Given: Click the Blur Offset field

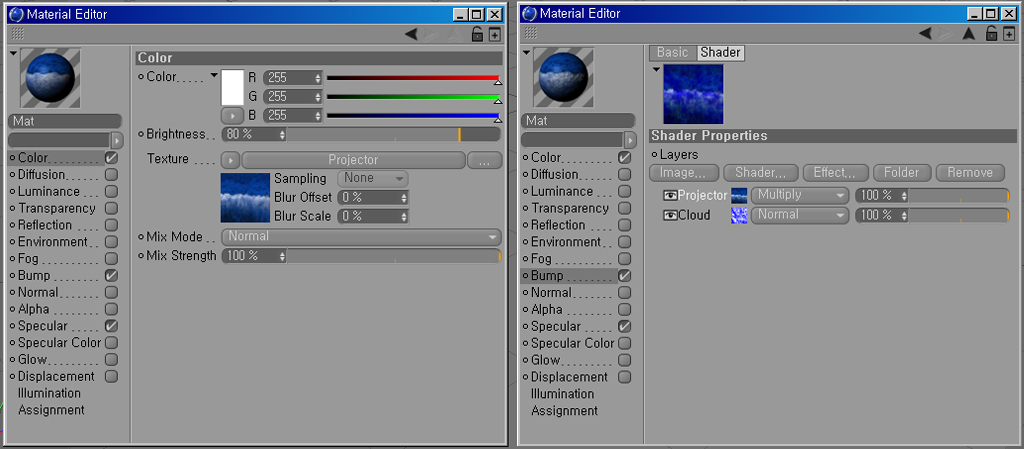Looking at the screenshot, I should (374, 197).
